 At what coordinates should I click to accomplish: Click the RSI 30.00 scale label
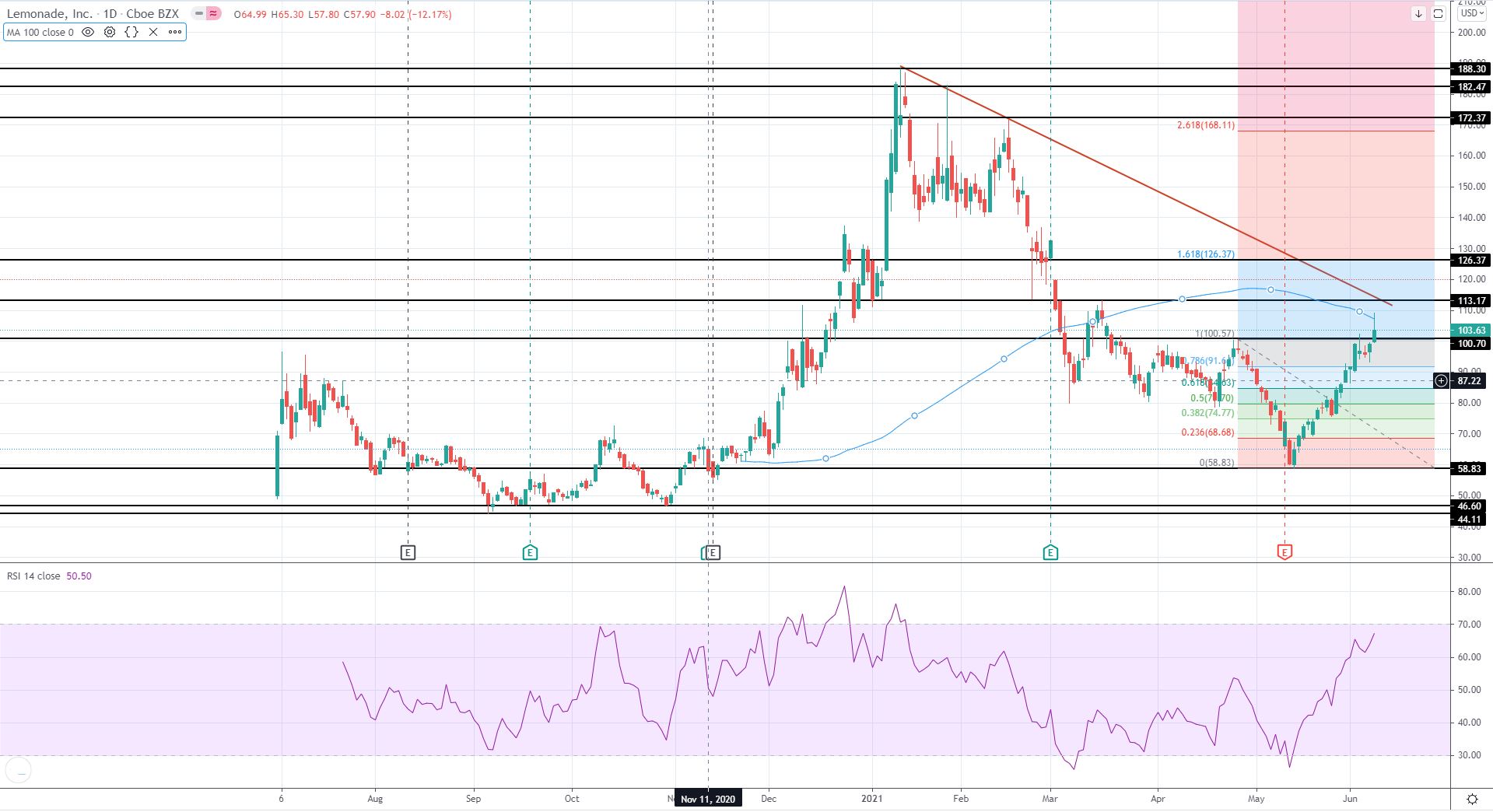1469,755
